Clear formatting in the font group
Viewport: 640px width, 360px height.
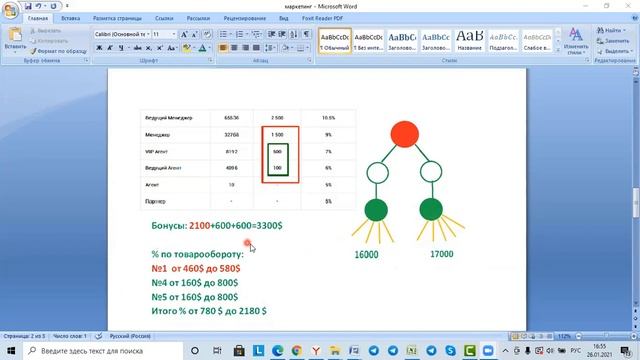pyautogui.click(x=207, y=34)
